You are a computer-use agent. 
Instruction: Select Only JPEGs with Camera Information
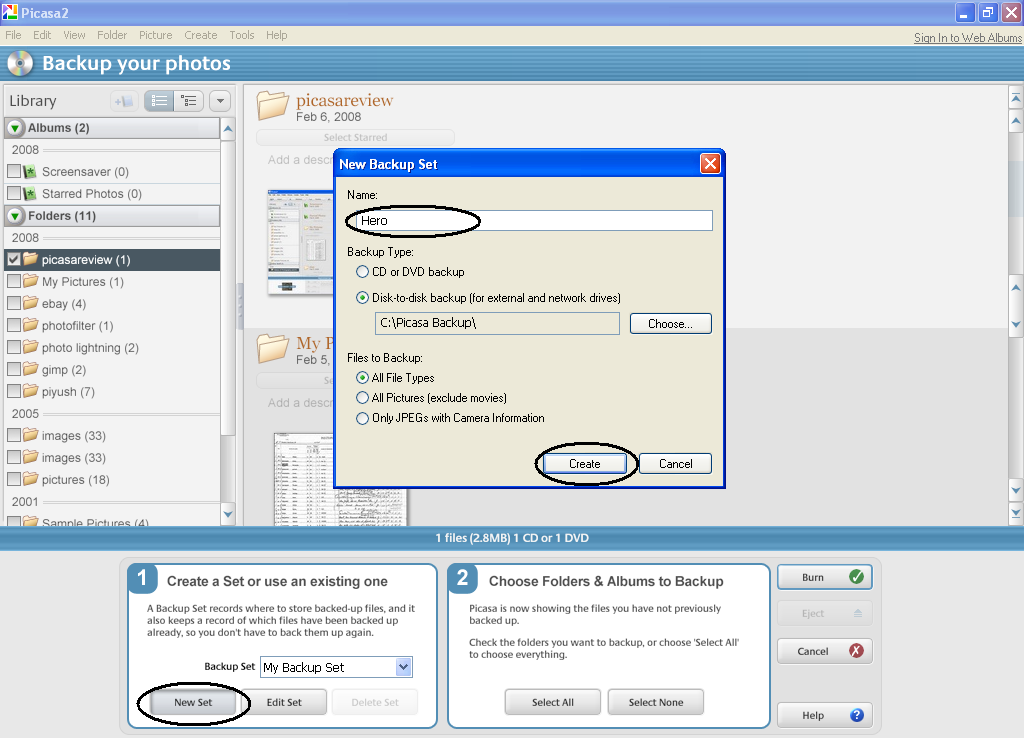(x=362, y=418)
